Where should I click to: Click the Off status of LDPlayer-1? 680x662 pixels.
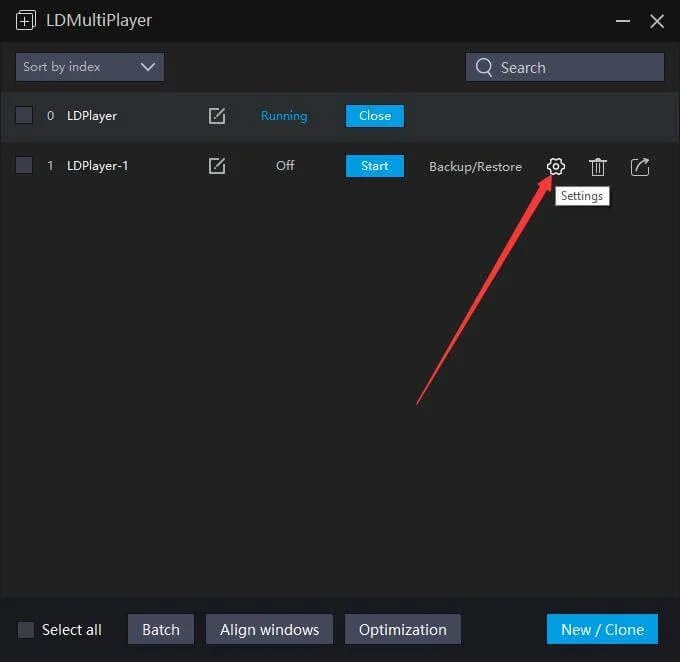click(285, 165)
